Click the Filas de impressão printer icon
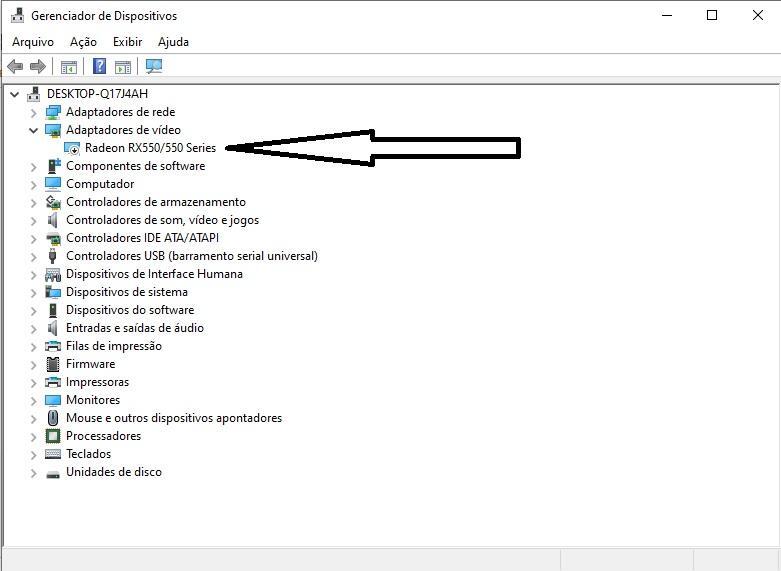Screen dimensions: 781x571 [x=53, y=346]
